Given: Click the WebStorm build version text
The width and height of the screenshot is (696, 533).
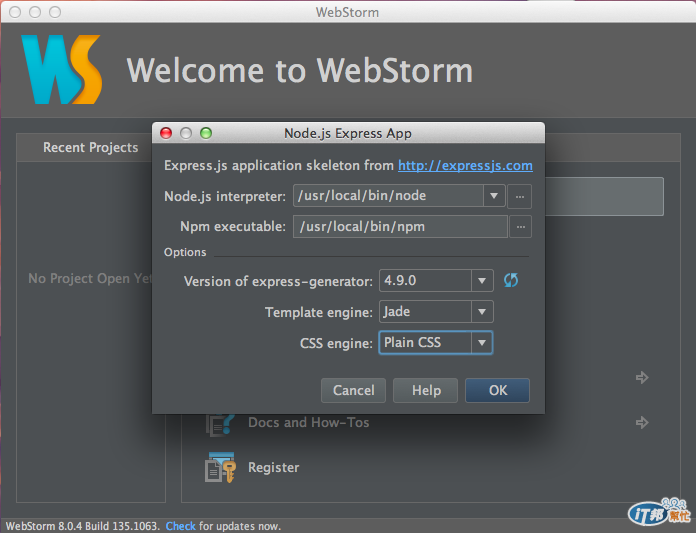Looking at the screenshot, I should (83, 526).
